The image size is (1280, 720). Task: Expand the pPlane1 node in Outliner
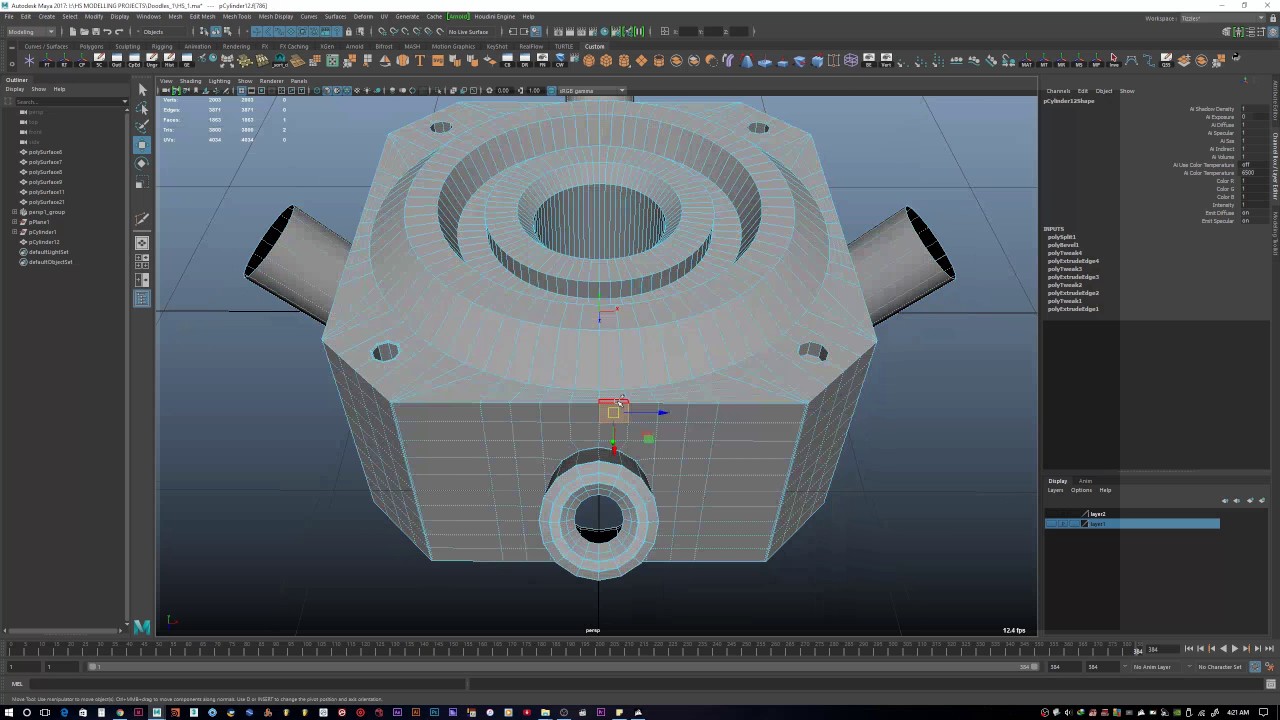tap(14, 222)
